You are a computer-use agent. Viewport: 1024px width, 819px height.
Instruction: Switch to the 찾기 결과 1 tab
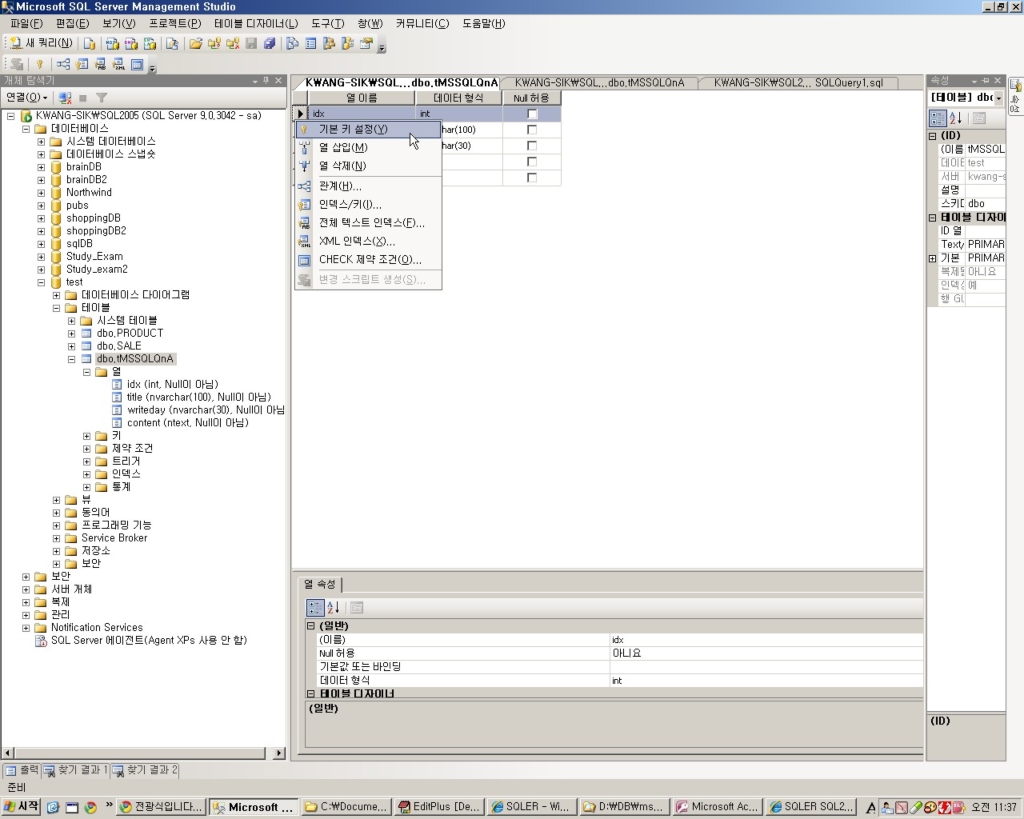coord(76,770)
